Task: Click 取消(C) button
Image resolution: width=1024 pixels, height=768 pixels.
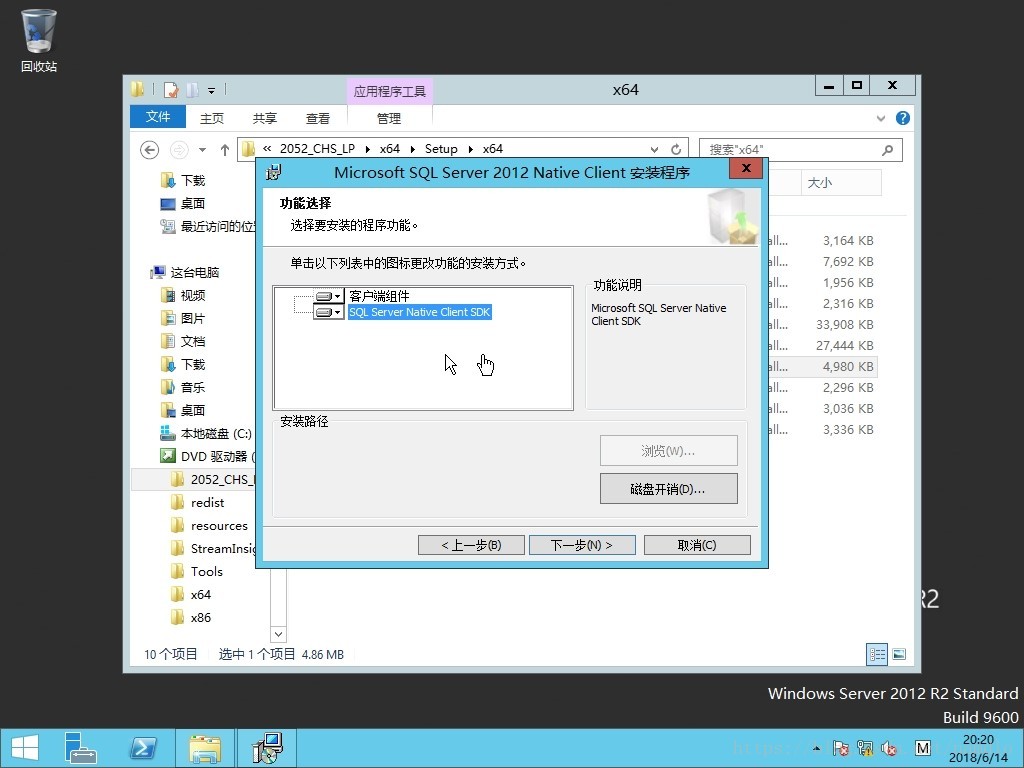Action: pyautogui.click(x=697, y=545)
